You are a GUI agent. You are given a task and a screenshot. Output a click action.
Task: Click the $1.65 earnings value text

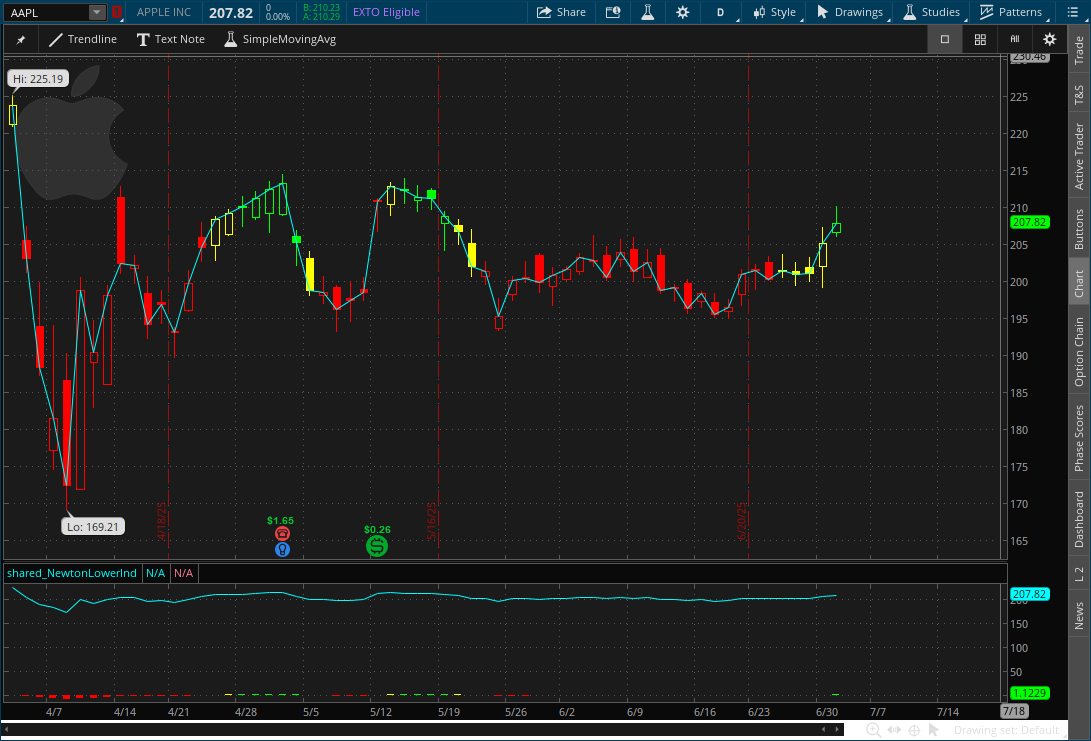point(280,520)
